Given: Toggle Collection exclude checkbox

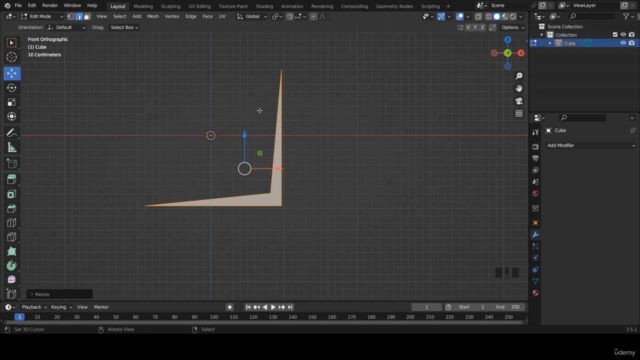Looking at the screenshot, I should pos(615,35).
